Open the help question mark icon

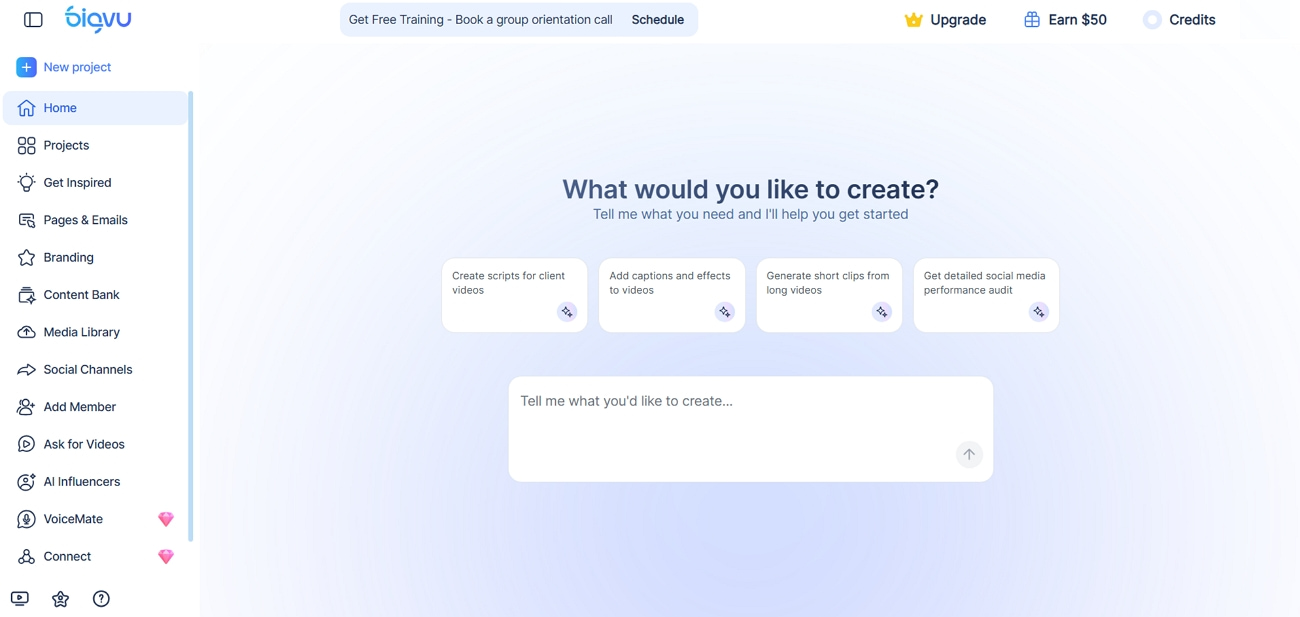pyautogui.click(x=101, y=599)
